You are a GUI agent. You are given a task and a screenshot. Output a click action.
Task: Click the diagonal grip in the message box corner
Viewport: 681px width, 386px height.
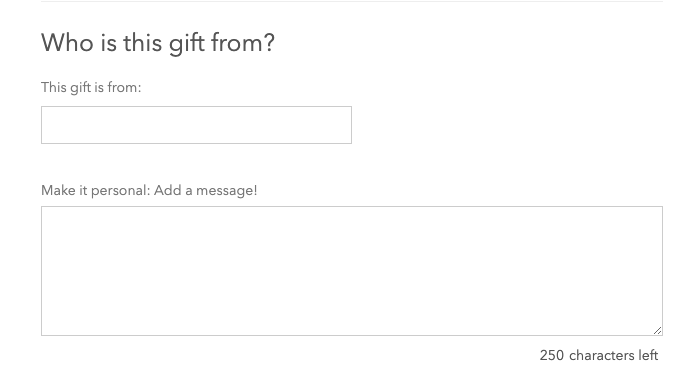coord(658,330)
